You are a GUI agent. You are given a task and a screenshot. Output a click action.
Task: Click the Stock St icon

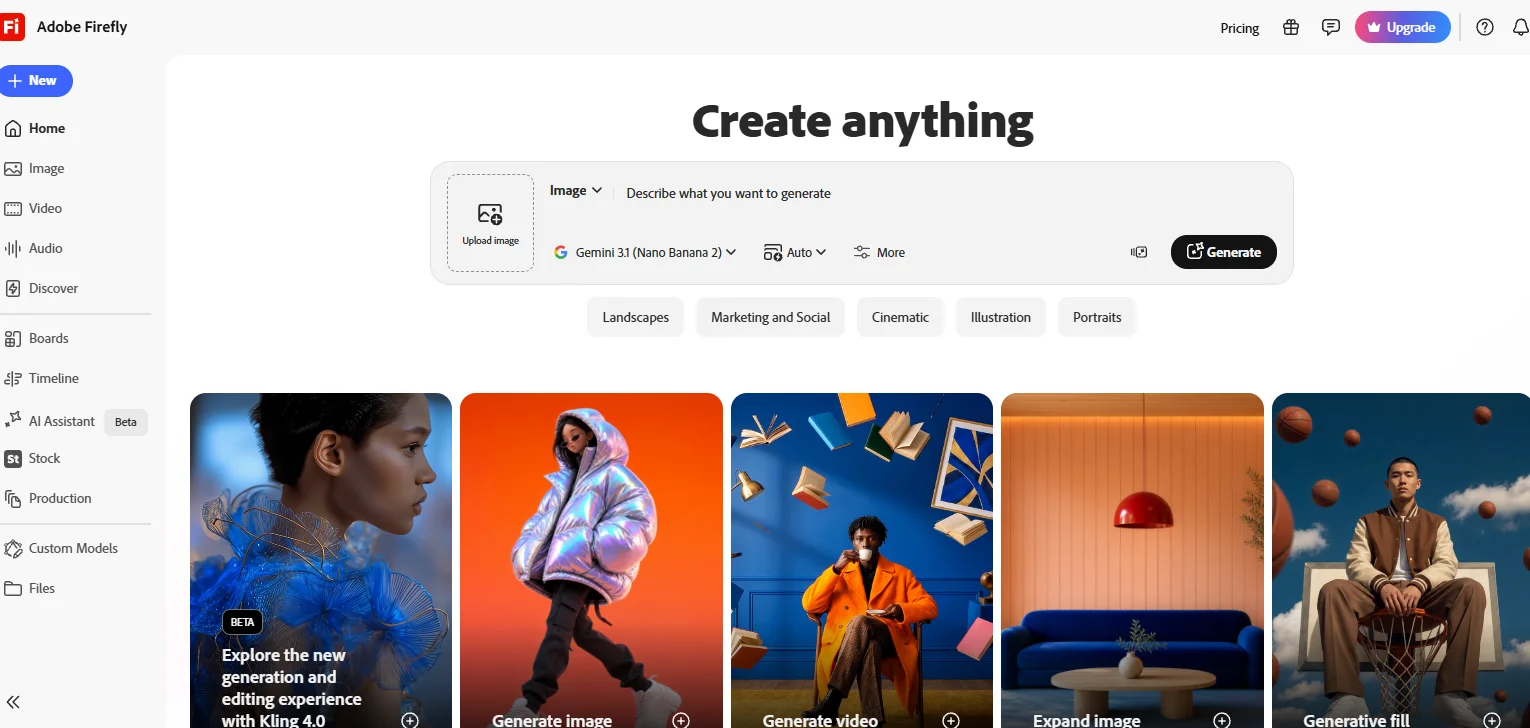pyautogui.click(x=13, y=459)
